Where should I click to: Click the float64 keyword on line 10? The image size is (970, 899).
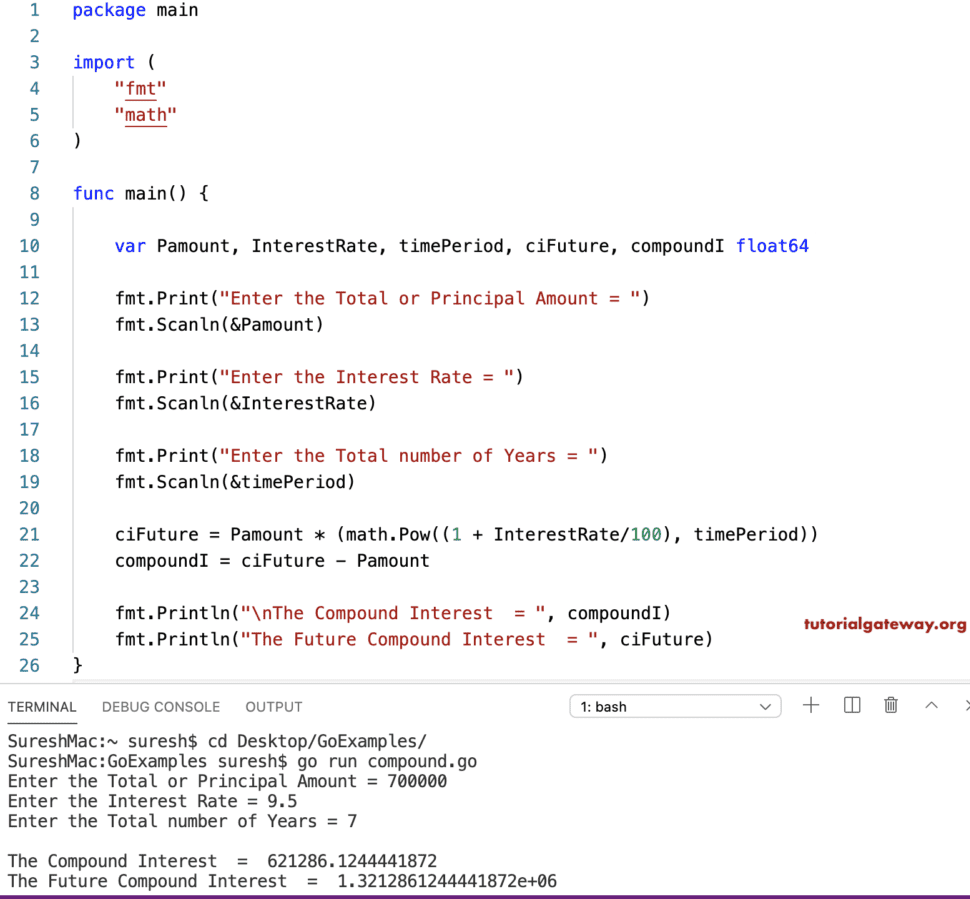772,245
